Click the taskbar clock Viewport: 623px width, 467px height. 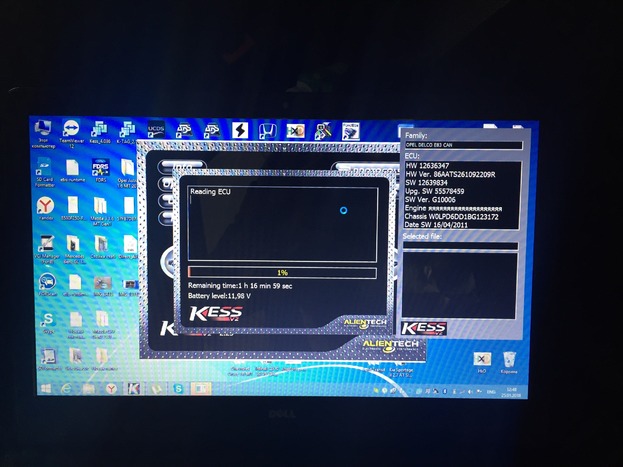click(512, 387)
